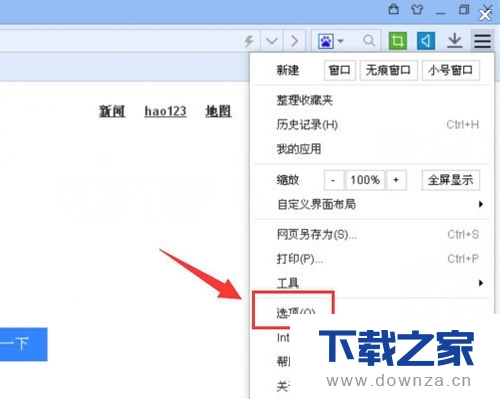Select 整理收藏夹 menu item

[x=372, y=100]
